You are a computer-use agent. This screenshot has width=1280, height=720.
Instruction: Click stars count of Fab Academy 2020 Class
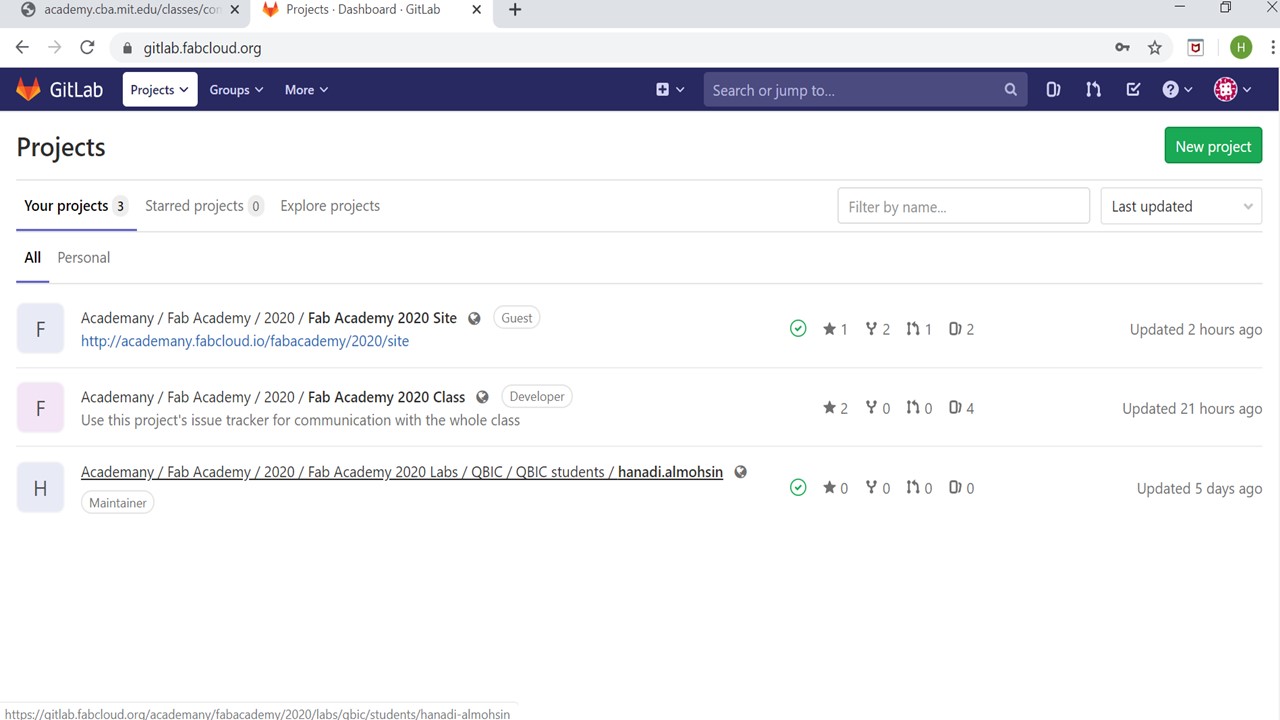coord(835,408)
